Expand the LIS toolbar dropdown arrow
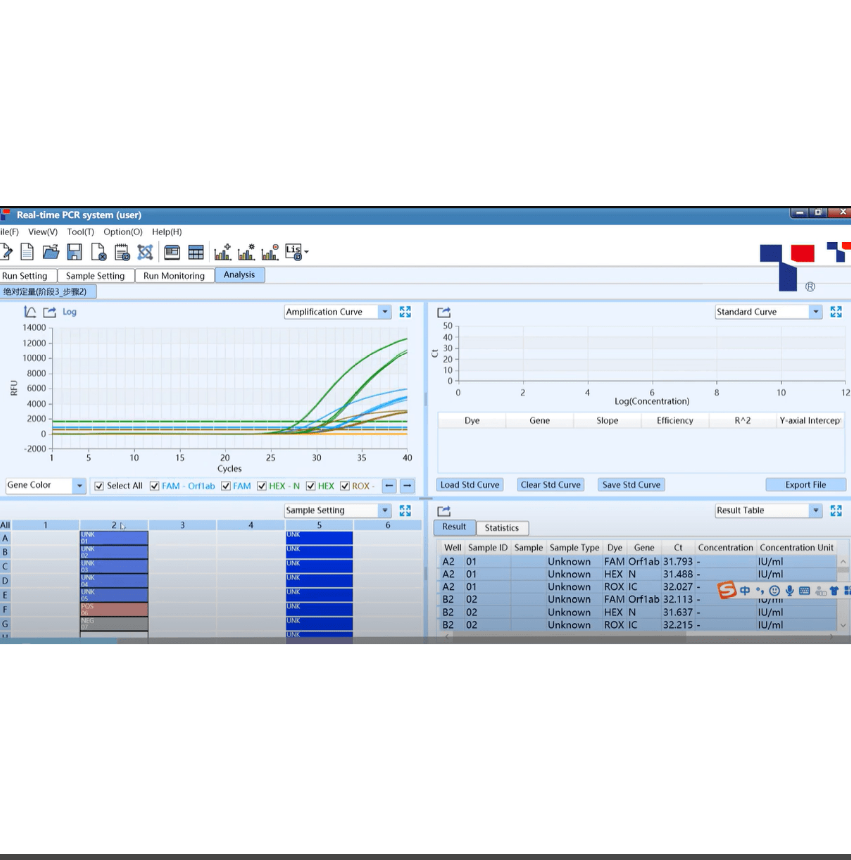The height and width of the screenshot is (860, 851). coord(306,252)
